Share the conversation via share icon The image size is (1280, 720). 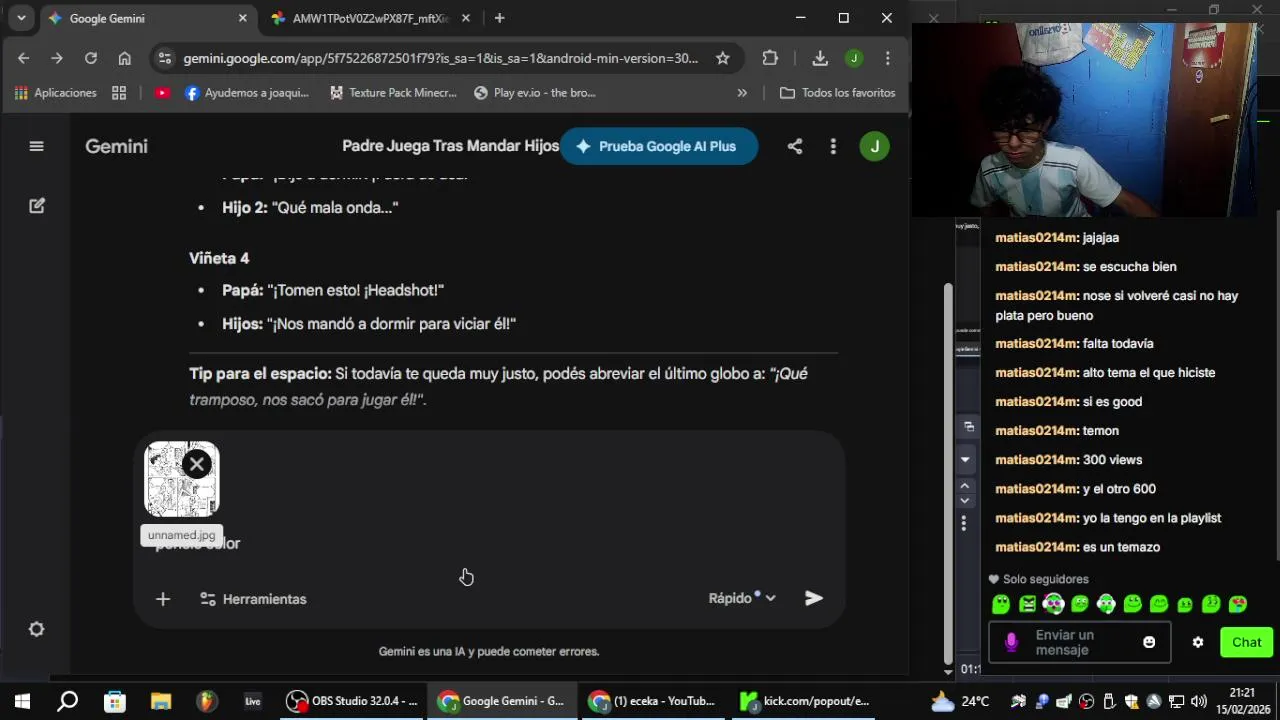coord(794,146)
